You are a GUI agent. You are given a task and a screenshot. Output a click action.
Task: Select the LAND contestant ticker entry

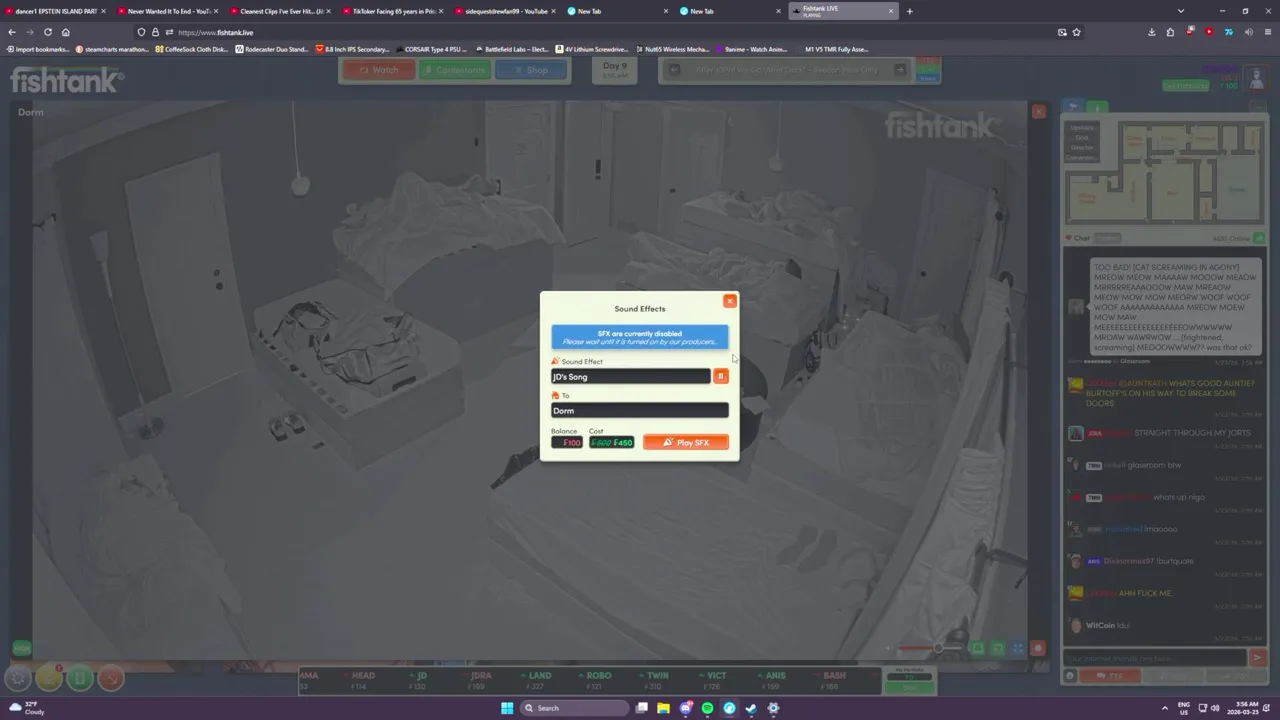coord(535,681)
